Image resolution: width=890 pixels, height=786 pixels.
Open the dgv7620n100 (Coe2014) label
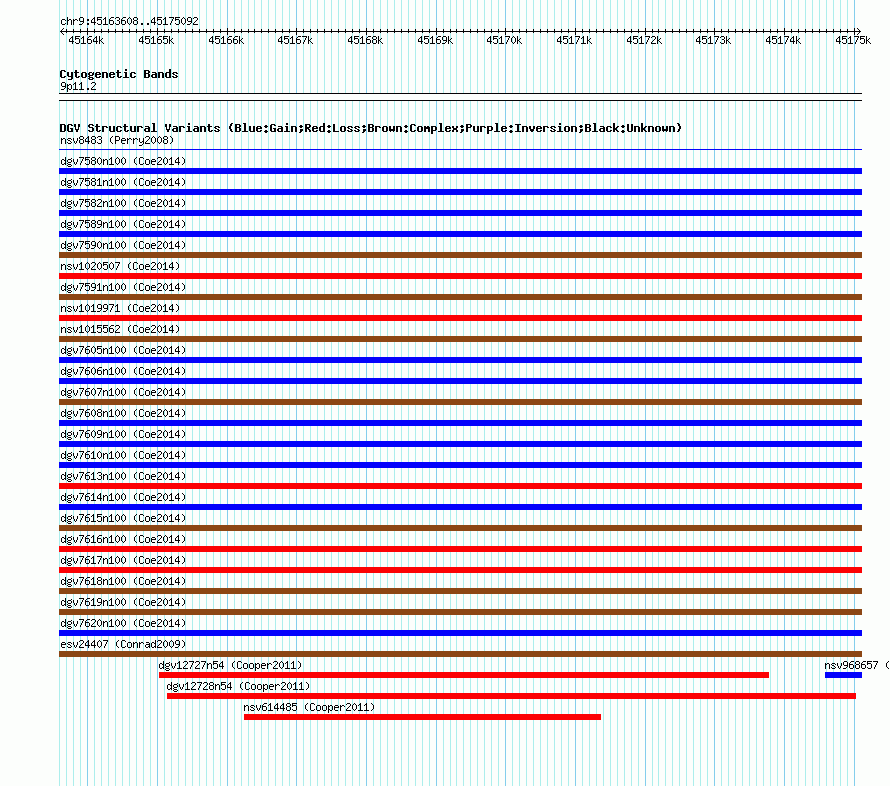123,623
